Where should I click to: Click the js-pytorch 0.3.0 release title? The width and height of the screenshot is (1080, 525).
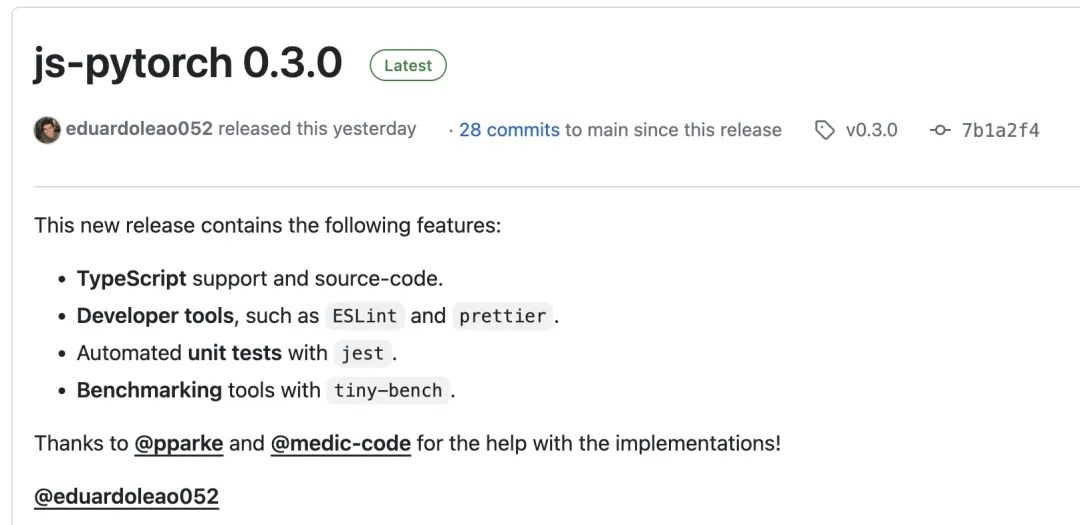click(188, 64)
